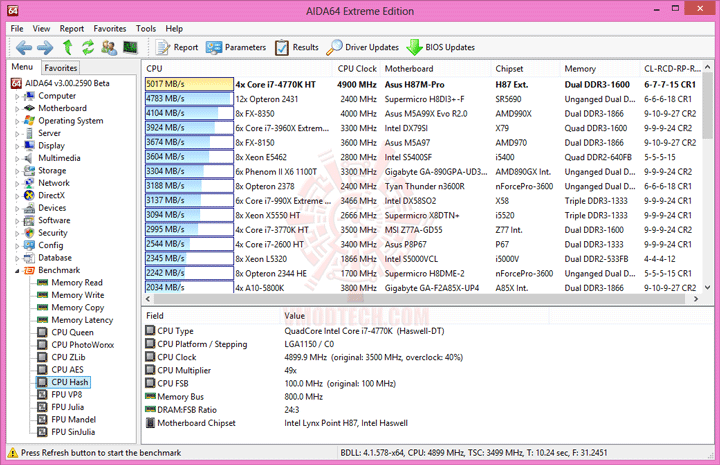Image resolution: width=720 pixels, height=465 pixels.
Task: Select Computer in the tree
Action: (57, 96)
